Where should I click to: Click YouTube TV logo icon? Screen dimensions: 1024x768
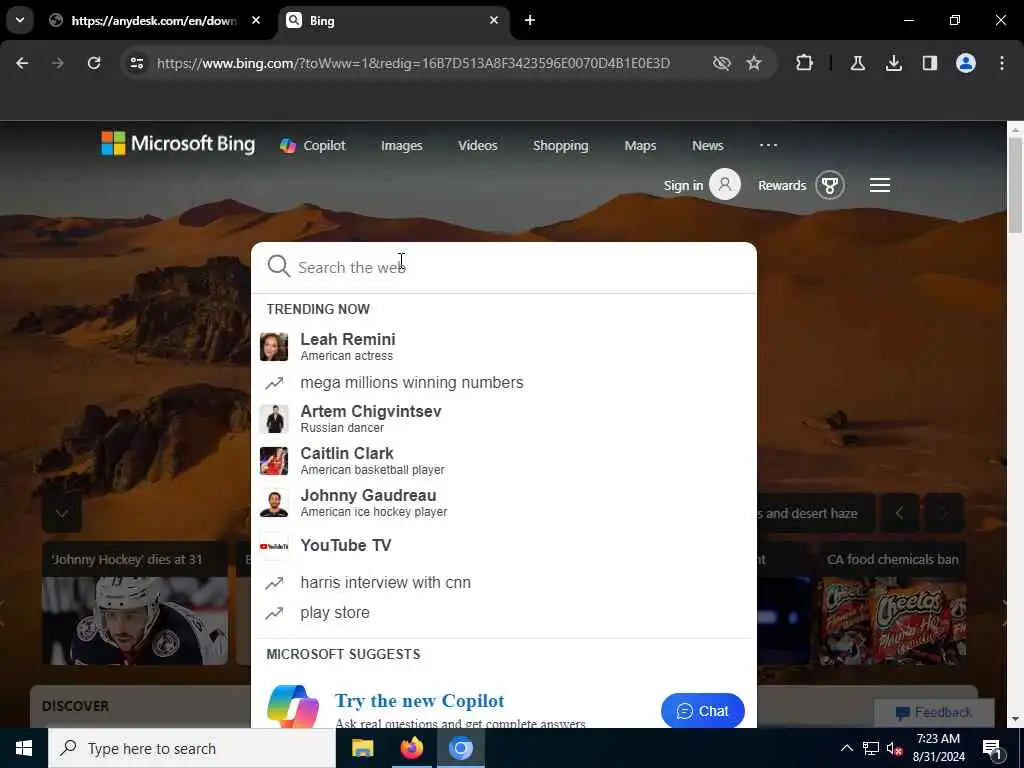274,546
